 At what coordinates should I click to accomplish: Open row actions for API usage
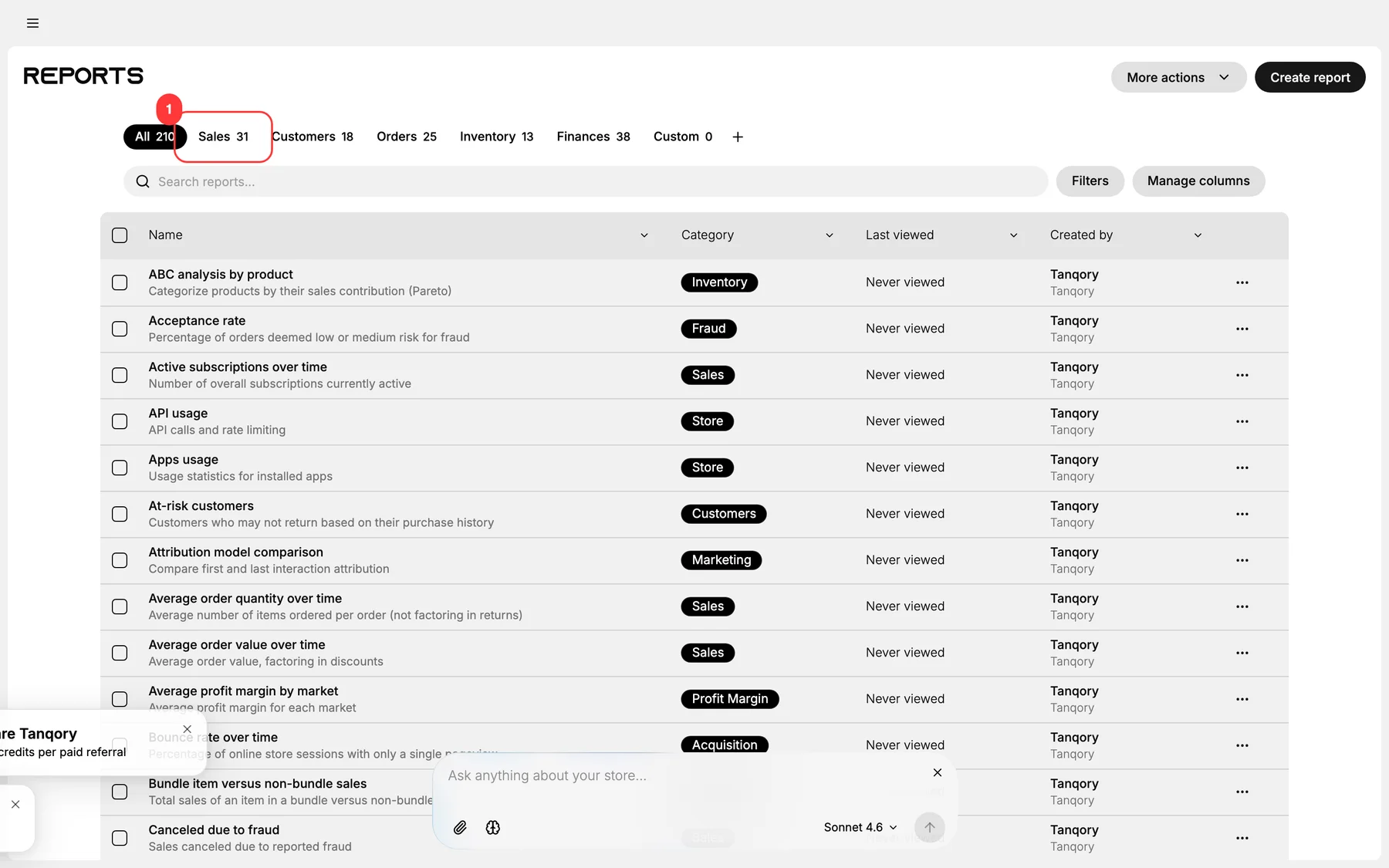[1242, 421]
